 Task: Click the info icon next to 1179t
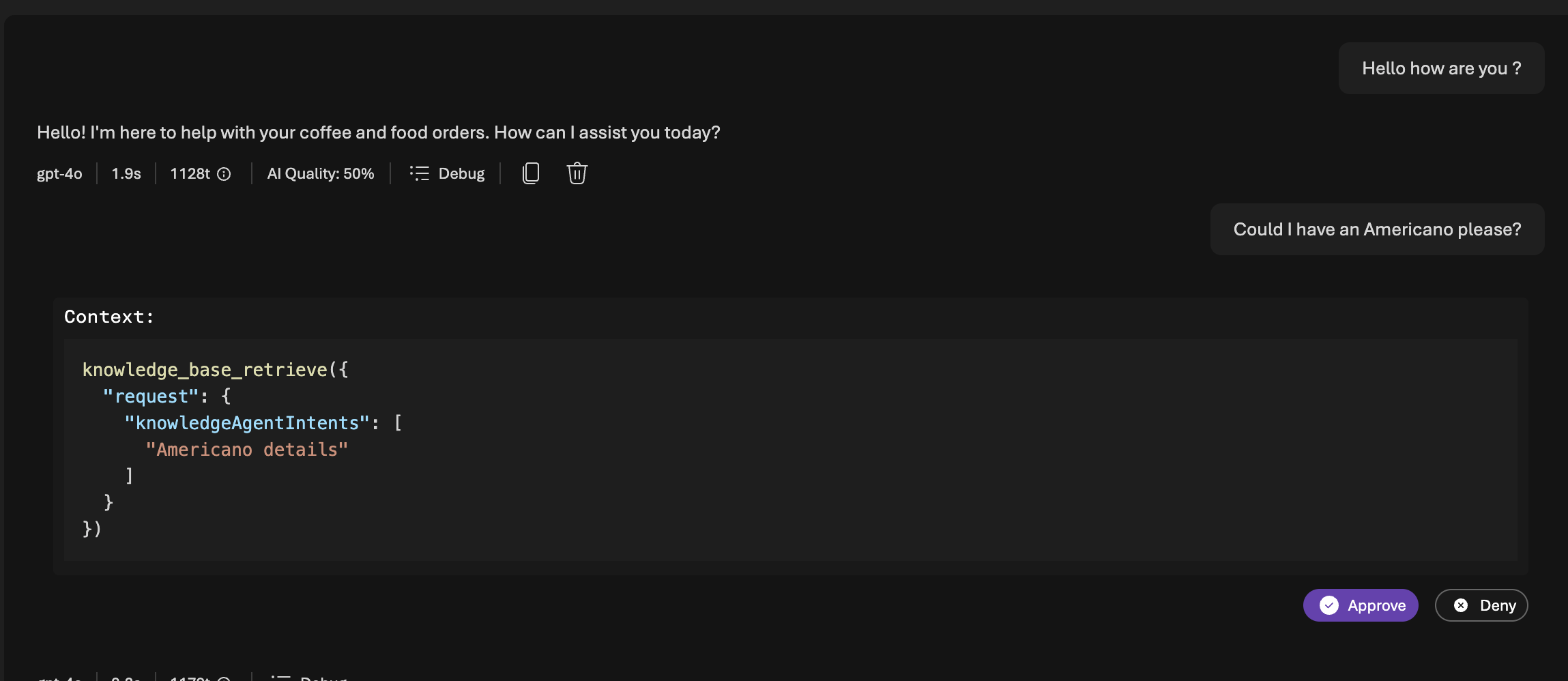[224, 678]
